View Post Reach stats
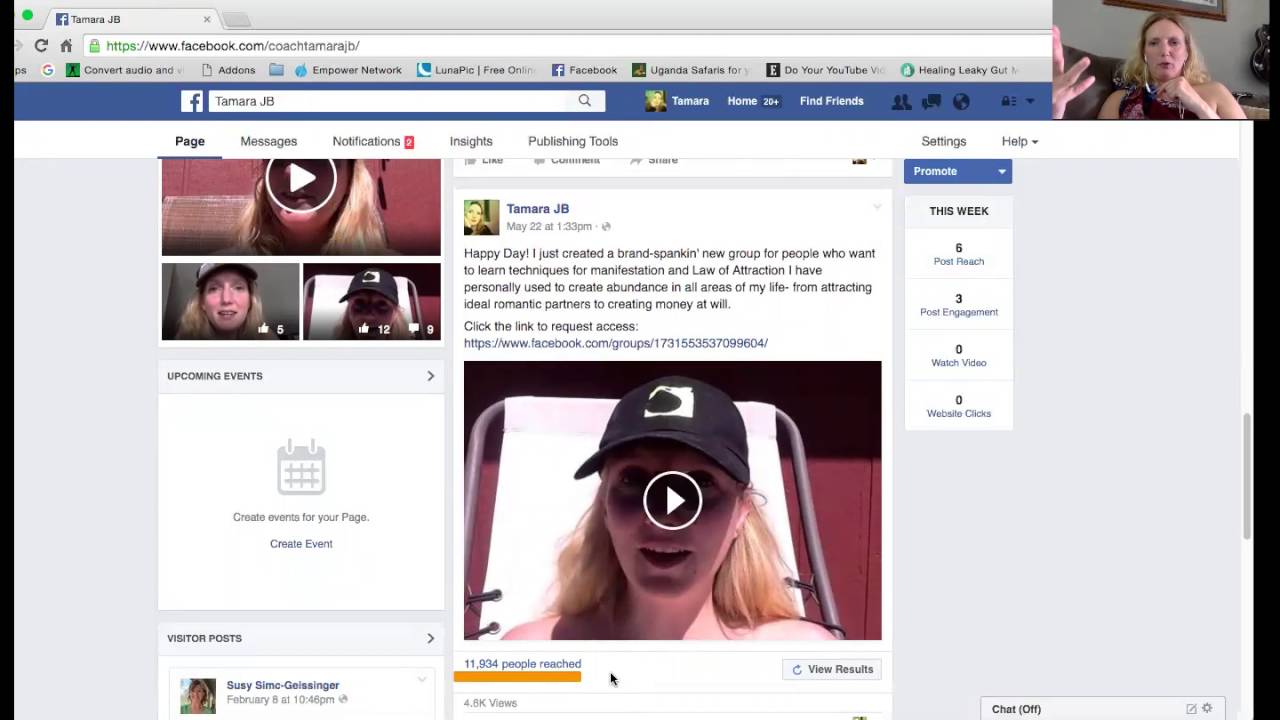The width and height of the screenshot is (1280, 720). [x=959, y=254]
